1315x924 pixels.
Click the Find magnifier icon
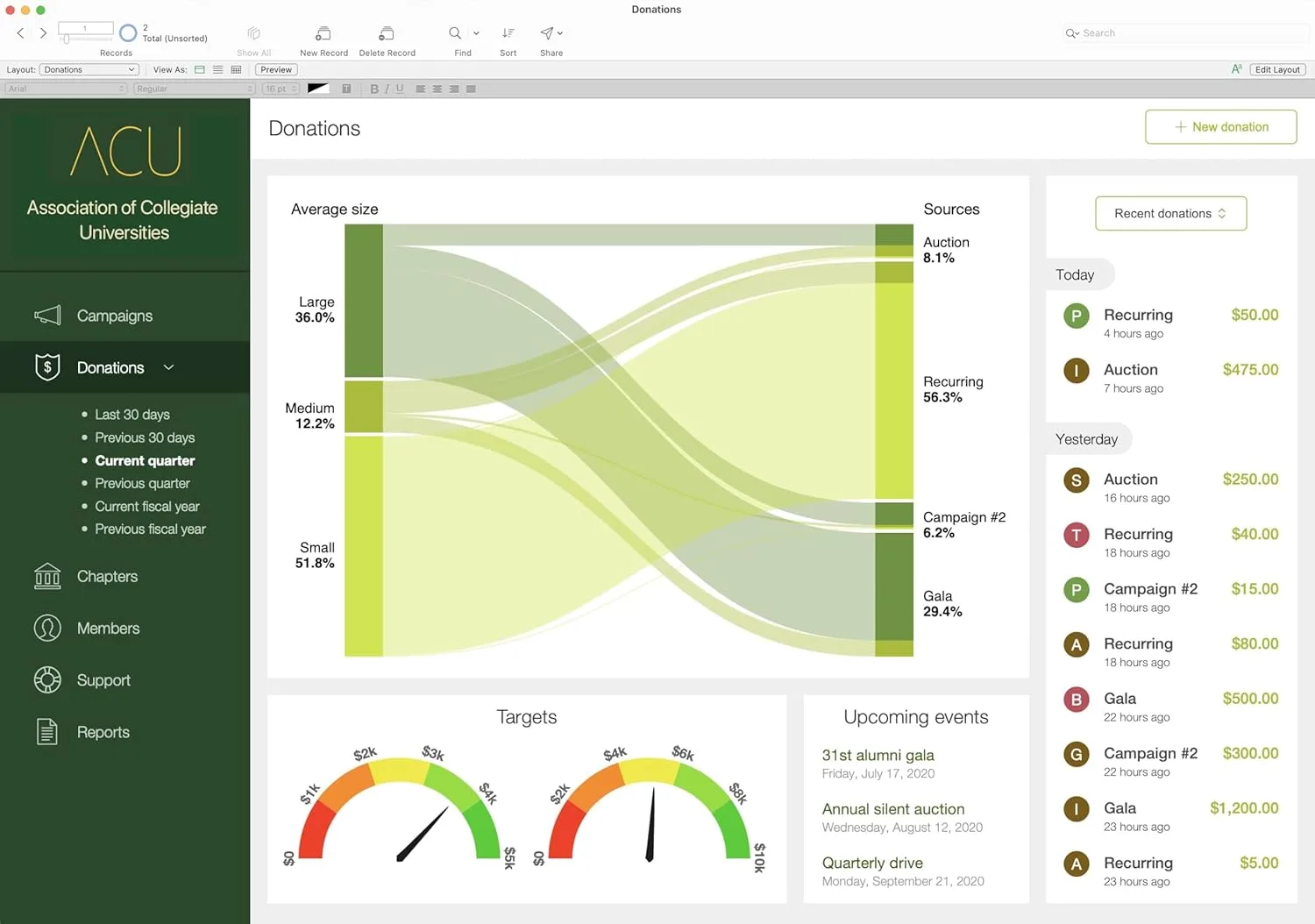pyautogui.click(x=455, y=34)
